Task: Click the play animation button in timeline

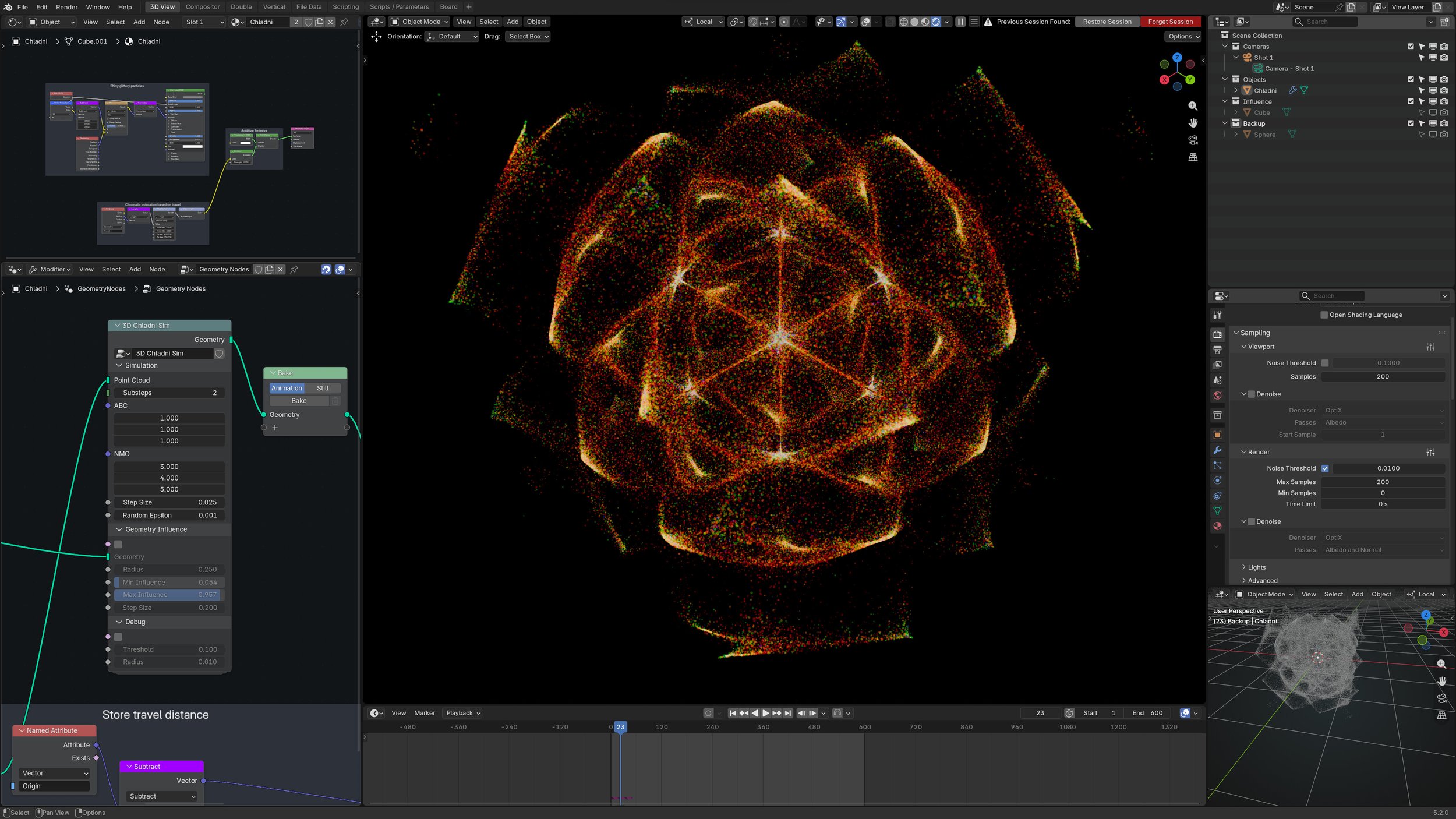Action: 765,713
